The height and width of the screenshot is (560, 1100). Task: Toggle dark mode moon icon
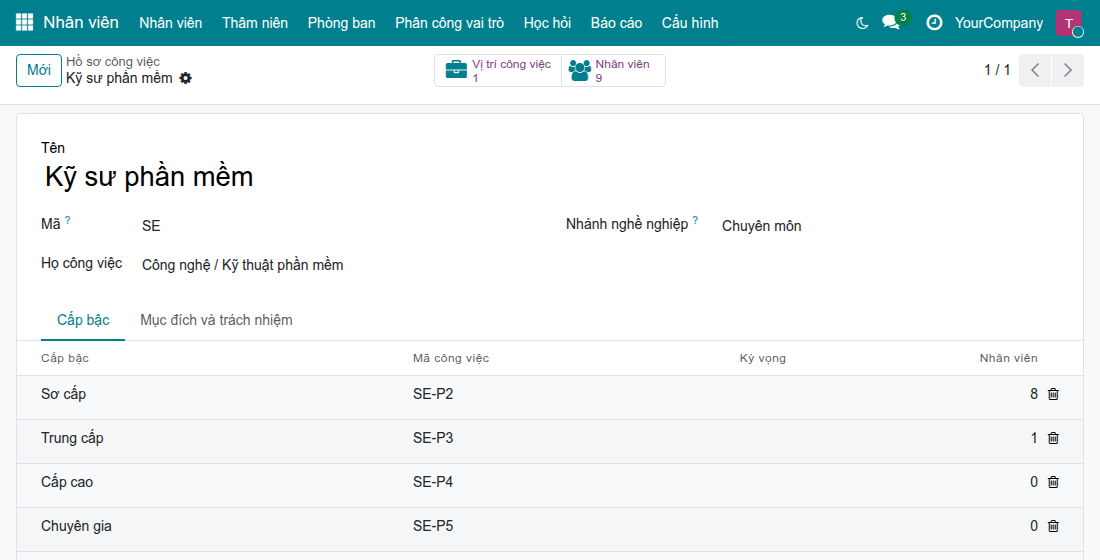tap(862, 23)
